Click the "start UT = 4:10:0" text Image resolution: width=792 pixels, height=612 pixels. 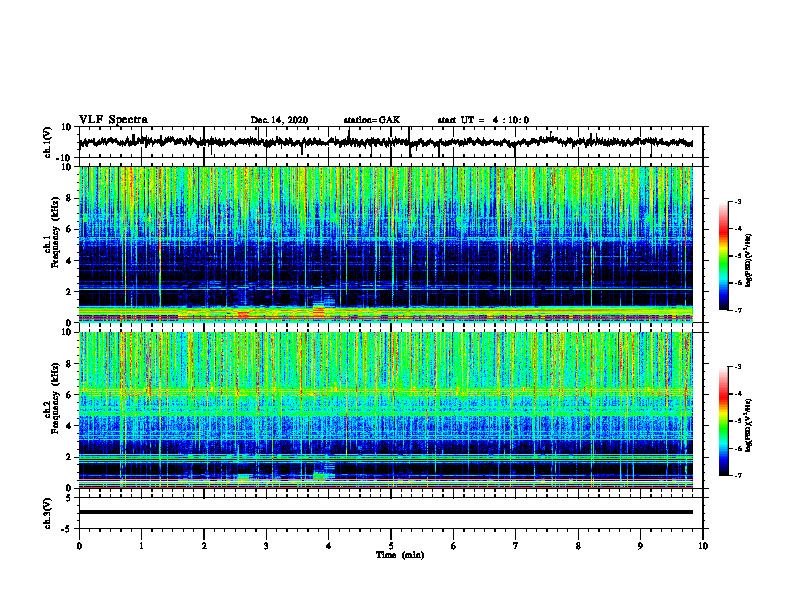click(483, 120)
